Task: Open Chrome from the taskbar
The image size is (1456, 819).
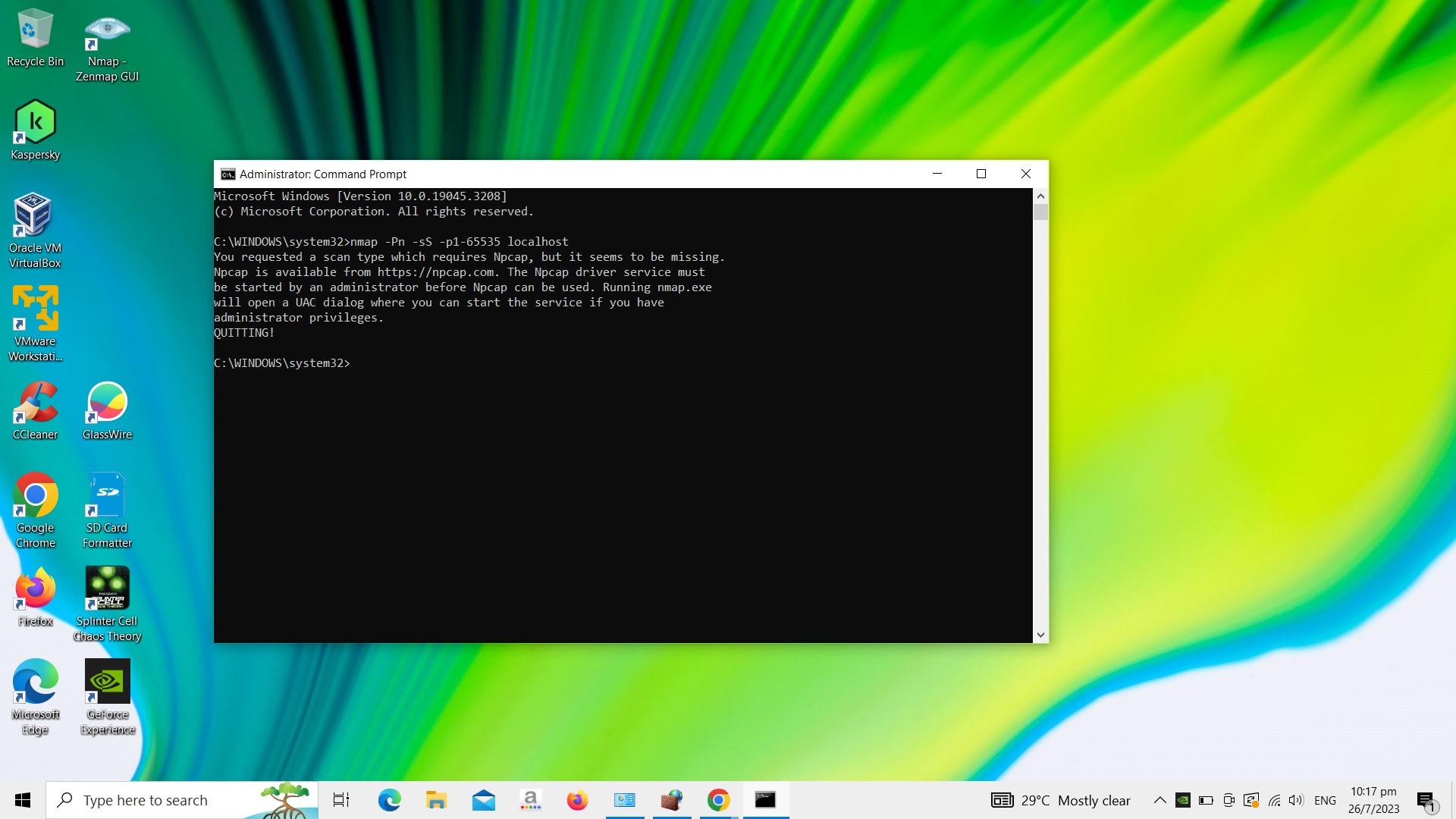Action: pos(718,800)
